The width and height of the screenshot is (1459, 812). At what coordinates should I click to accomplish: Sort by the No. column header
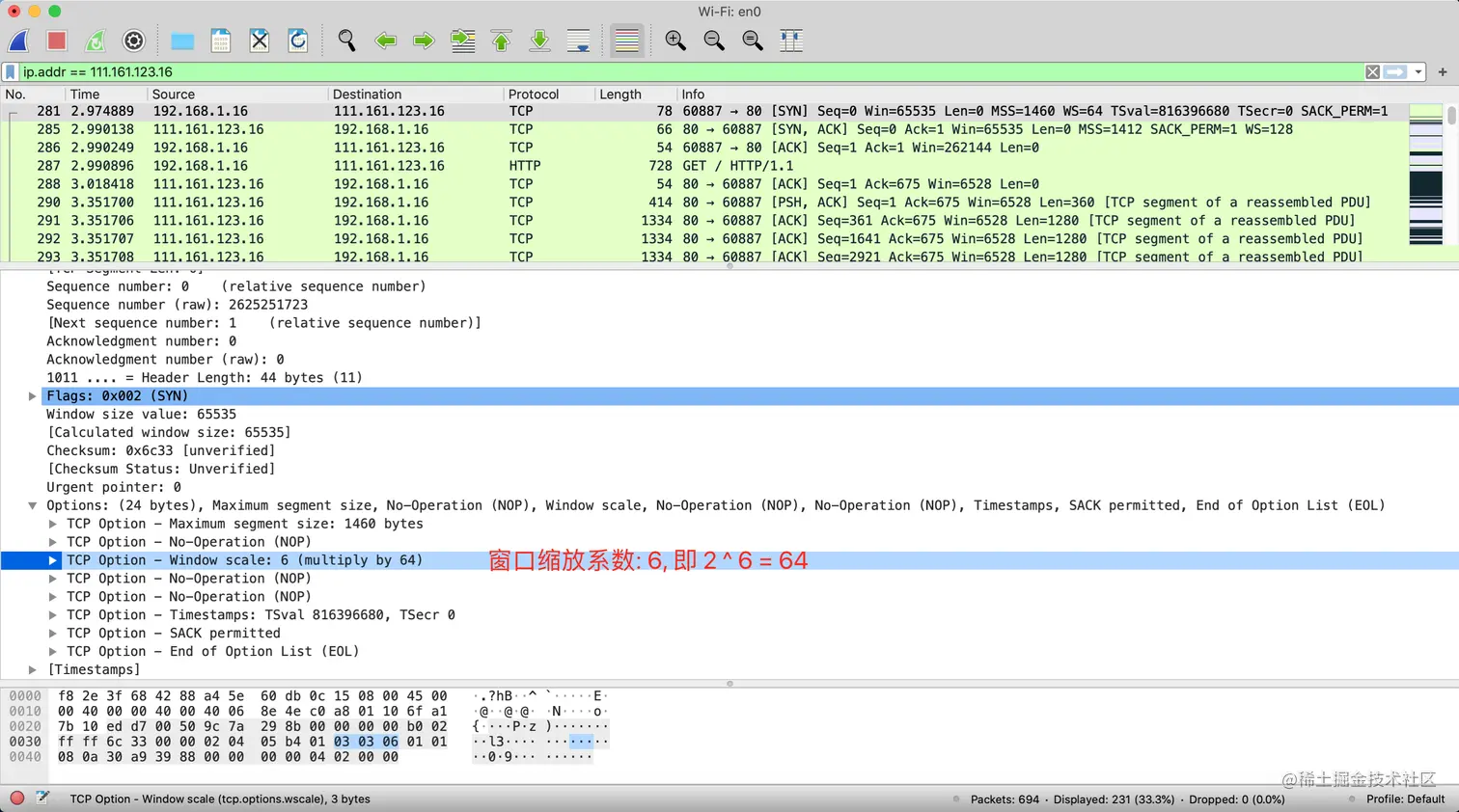point(33,95)
